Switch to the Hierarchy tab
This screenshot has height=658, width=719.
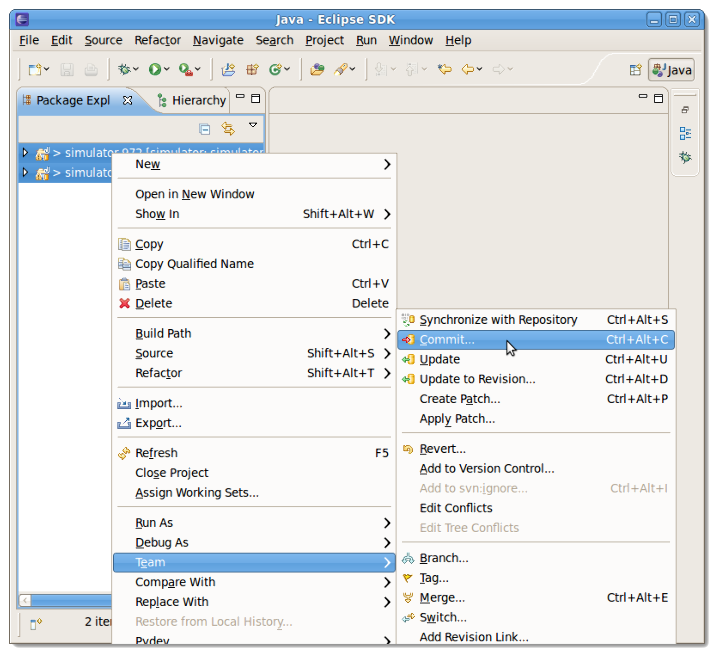click(192, 100)
